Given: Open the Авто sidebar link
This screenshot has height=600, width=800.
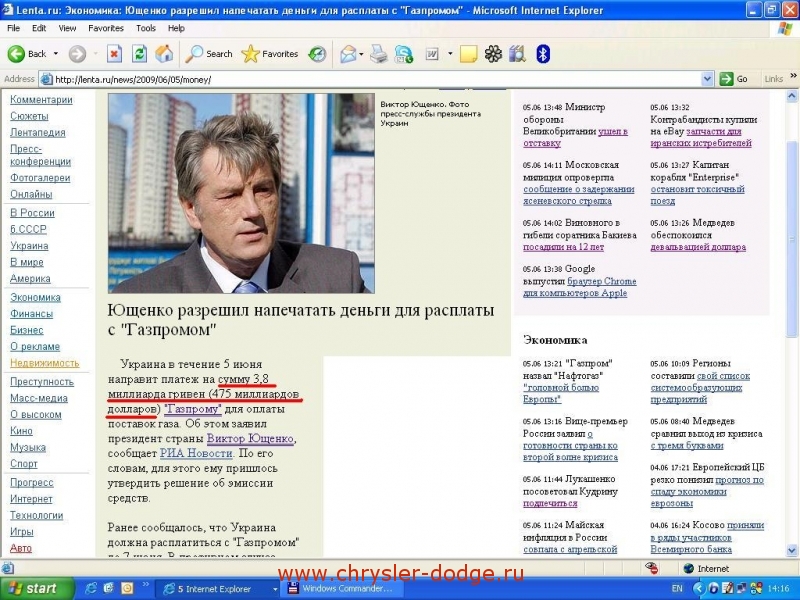Looking at the screenshot, I should click(21, 548).
